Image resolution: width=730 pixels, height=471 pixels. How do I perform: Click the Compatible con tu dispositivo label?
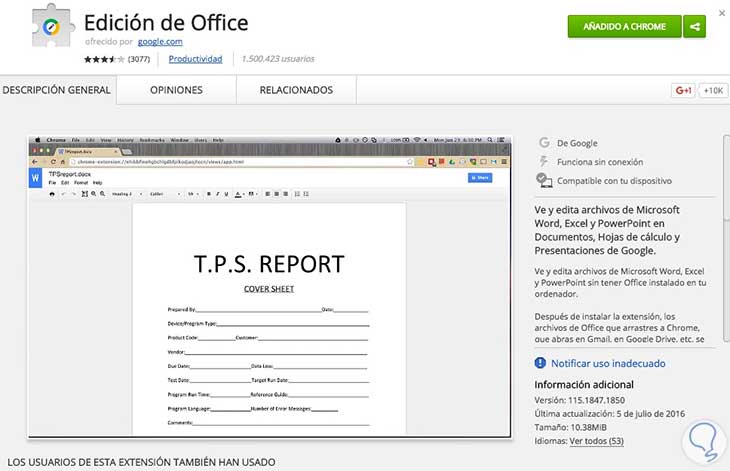pos(615,181)
